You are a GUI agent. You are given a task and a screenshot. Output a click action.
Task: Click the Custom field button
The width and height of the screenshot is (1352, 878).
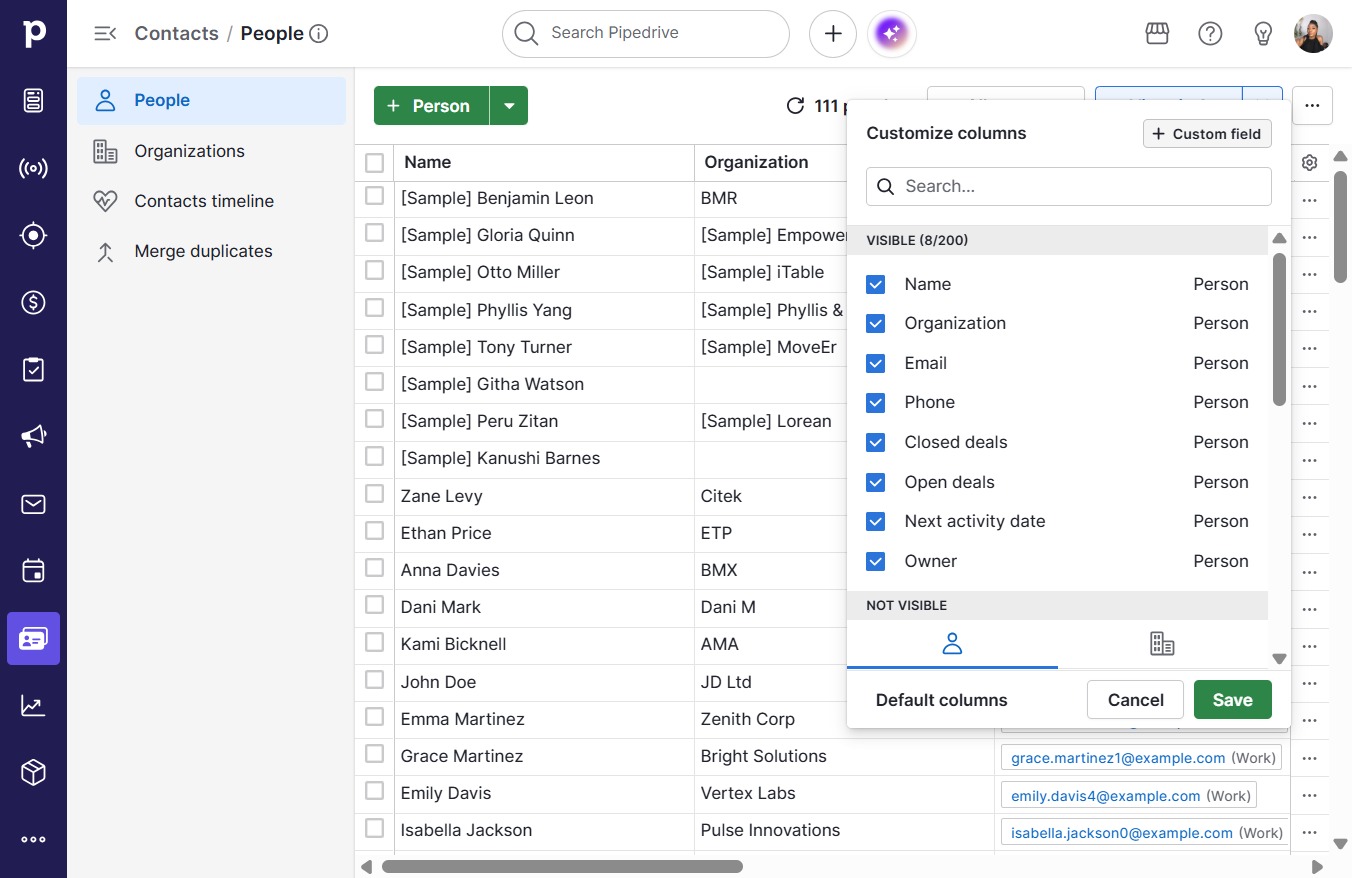pos(1207,134)
